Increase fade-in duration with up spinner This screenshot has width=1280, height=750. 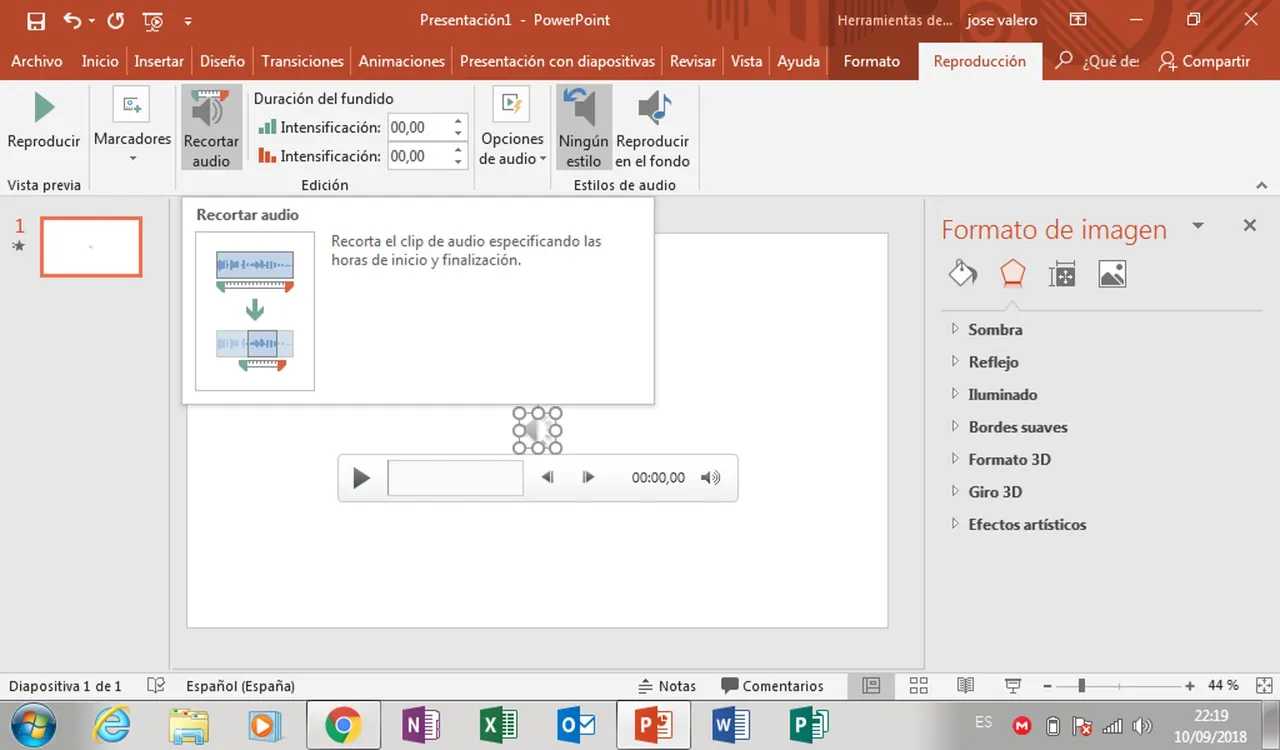pyautogui.click(x=459, y=122)
